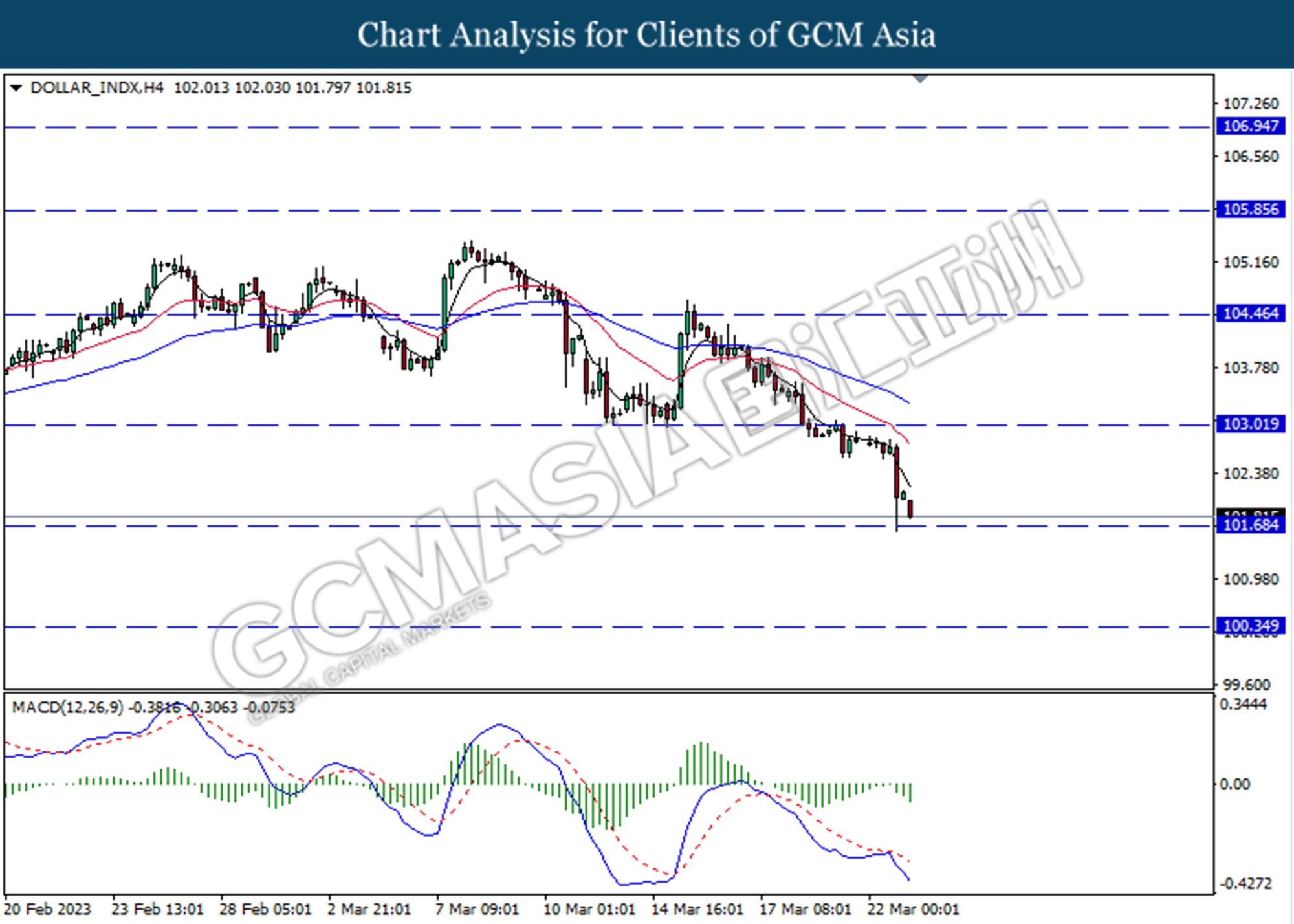
Task: Click the gray chart shift triangle marker
Action: (x=920, y=79)
